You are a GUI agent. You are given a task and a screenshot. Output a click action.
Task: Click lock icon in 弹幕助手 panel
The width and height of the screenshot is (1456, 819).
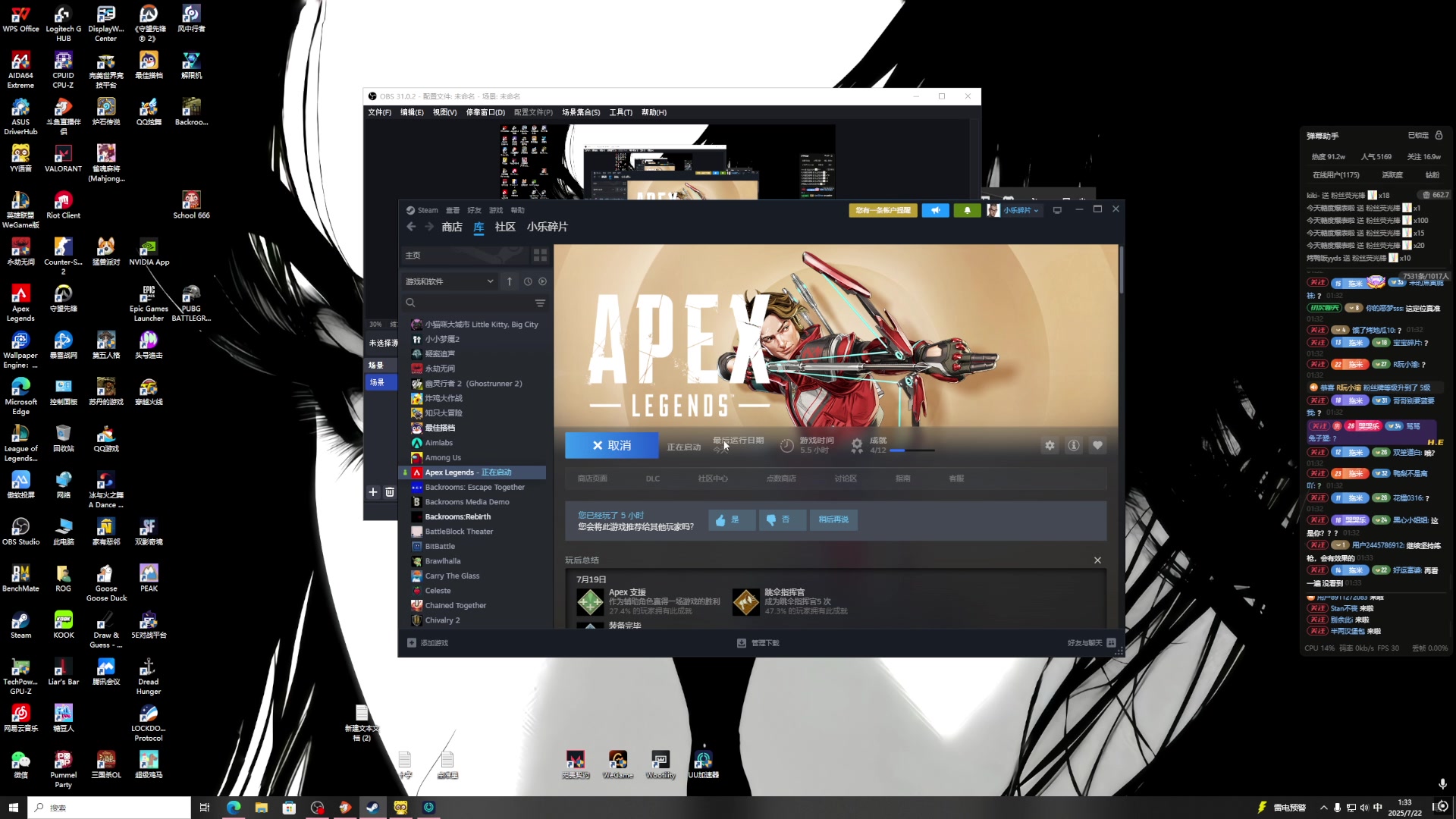click(x=1439, y=135)
